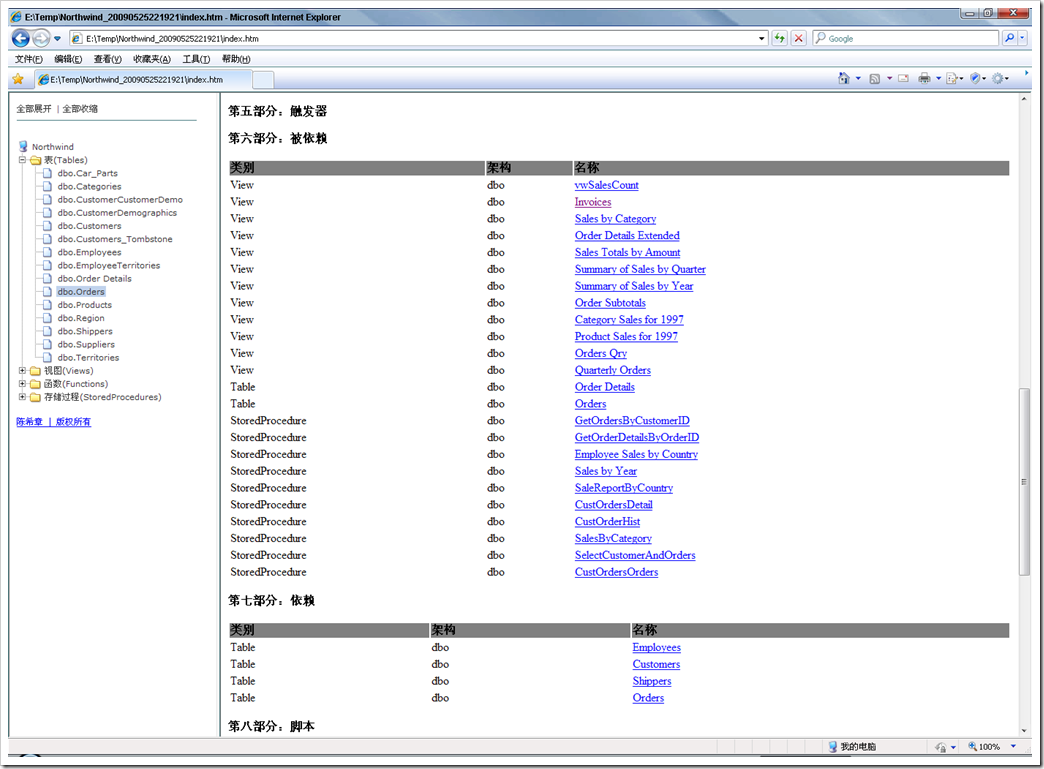Open the 文件(F) menu
This screenshot has height=769, width=1044.
[x=29, y=59]
